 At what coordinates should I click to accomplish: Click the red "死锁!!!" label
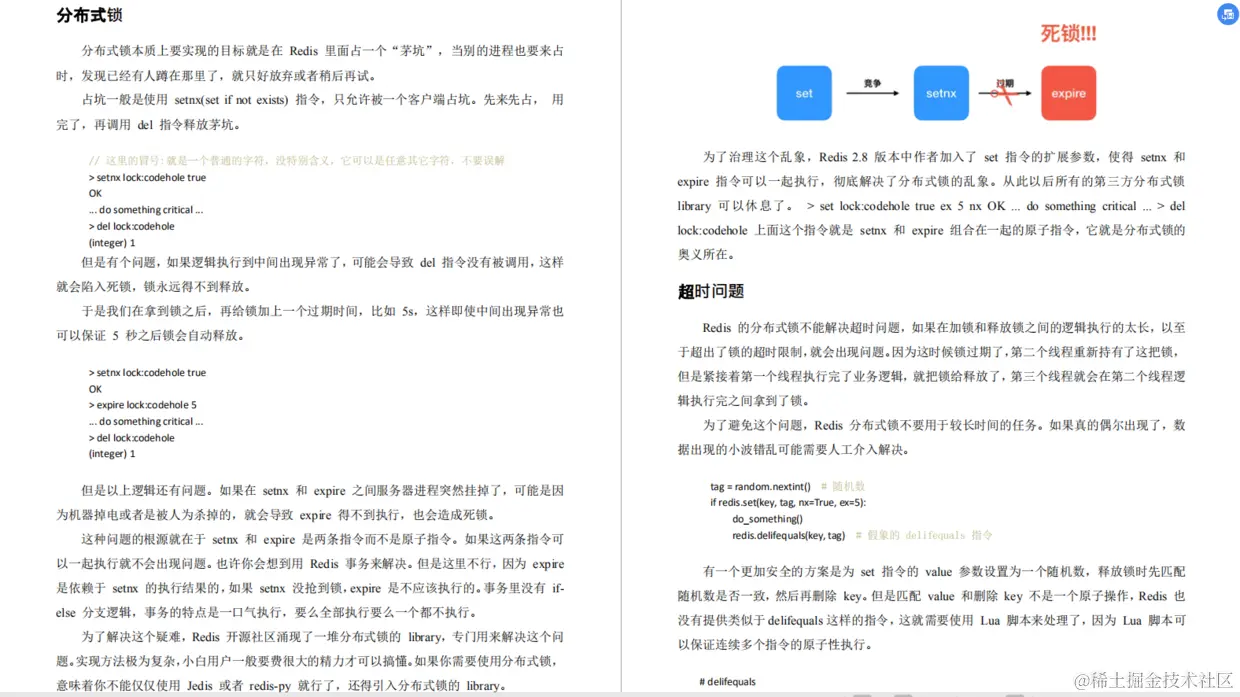1068,34
